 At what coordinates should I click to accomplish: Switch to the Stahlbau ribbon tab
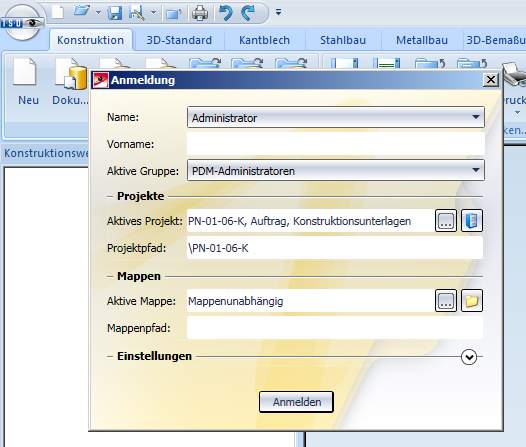click(343, 40)
